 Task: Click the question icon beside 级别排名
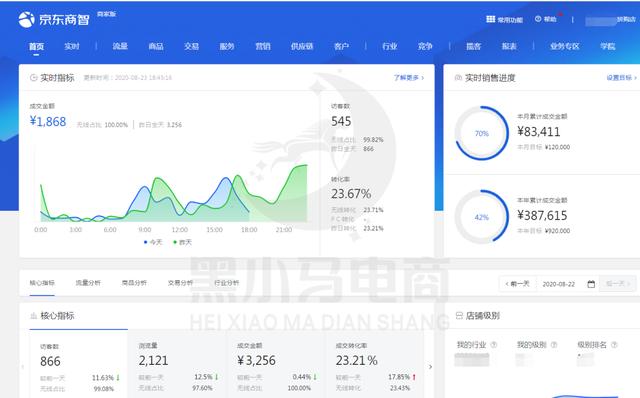[x=614, y=345]
